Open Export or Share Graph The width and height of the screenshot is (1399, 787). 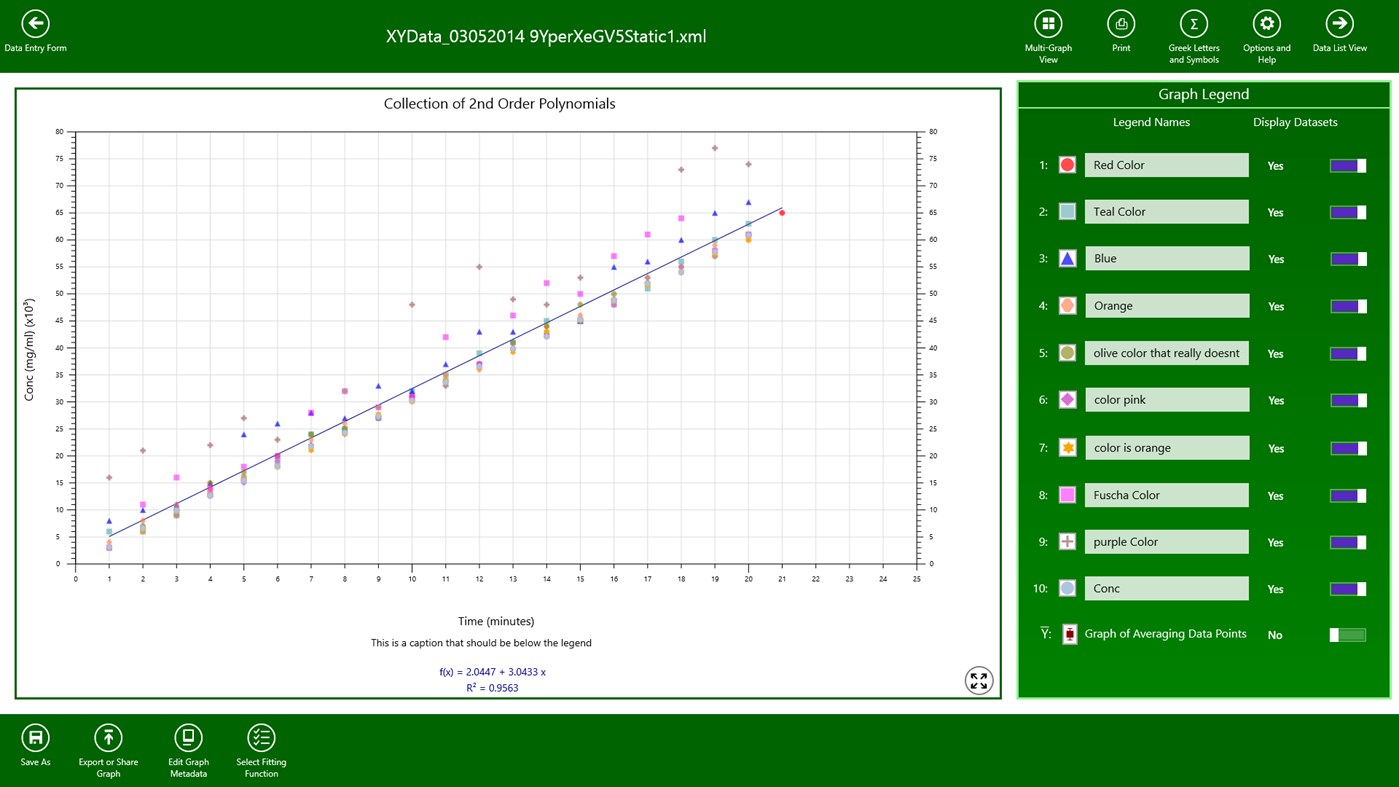(x=108, y=738)
